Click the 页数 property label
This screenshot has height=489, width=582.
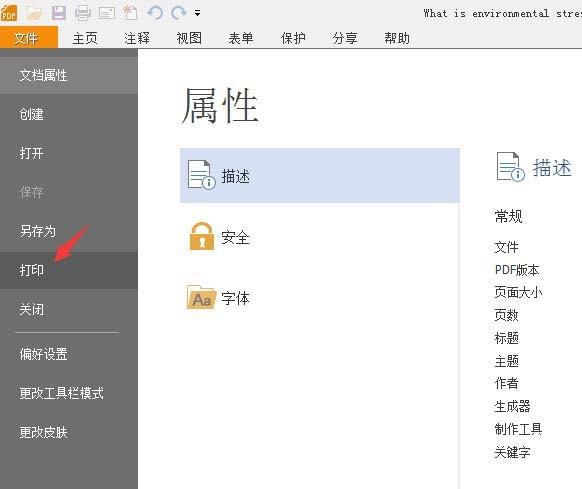coord(506,315)
